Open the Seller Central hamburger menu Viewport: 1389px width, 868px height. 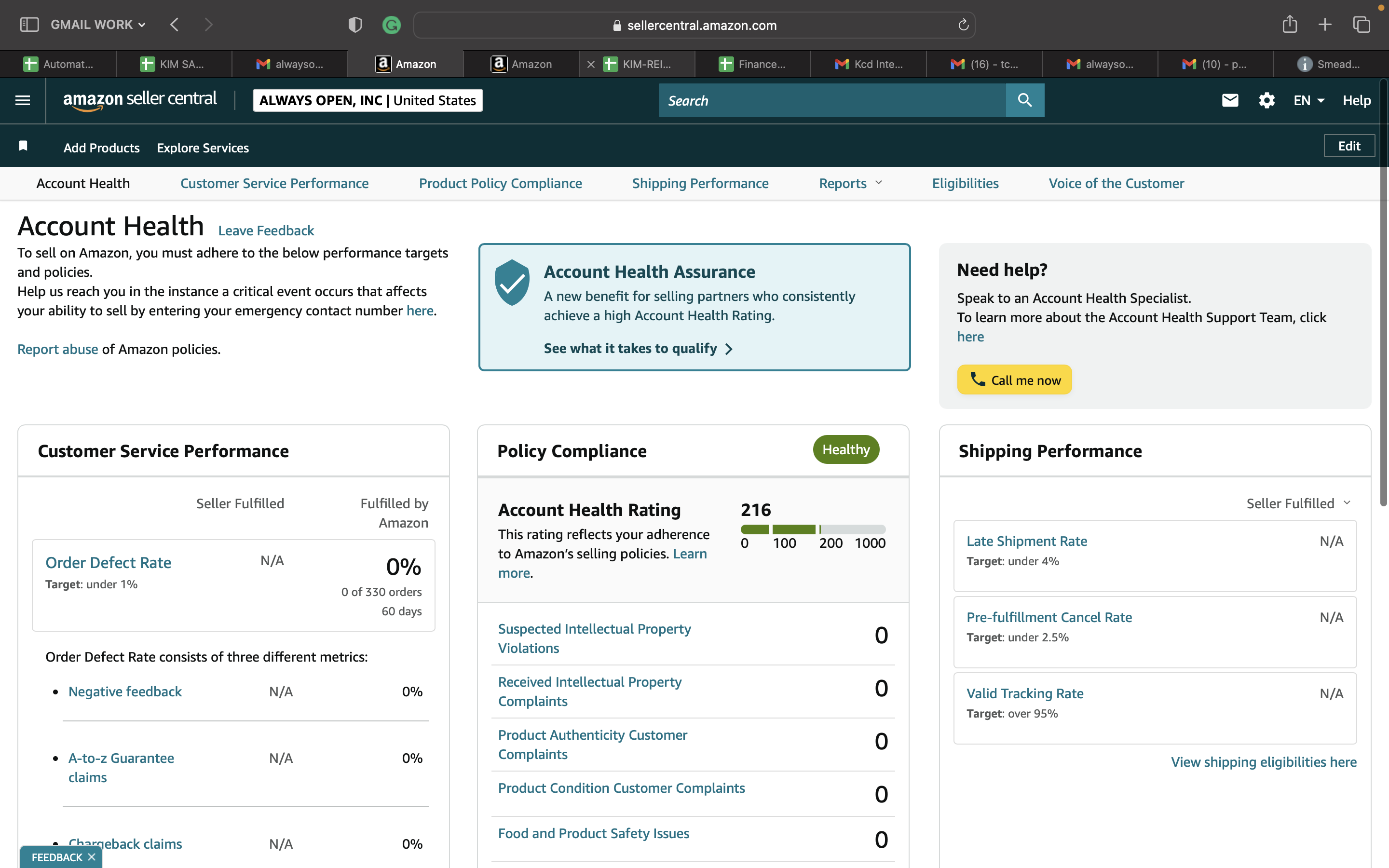(22, 100)
